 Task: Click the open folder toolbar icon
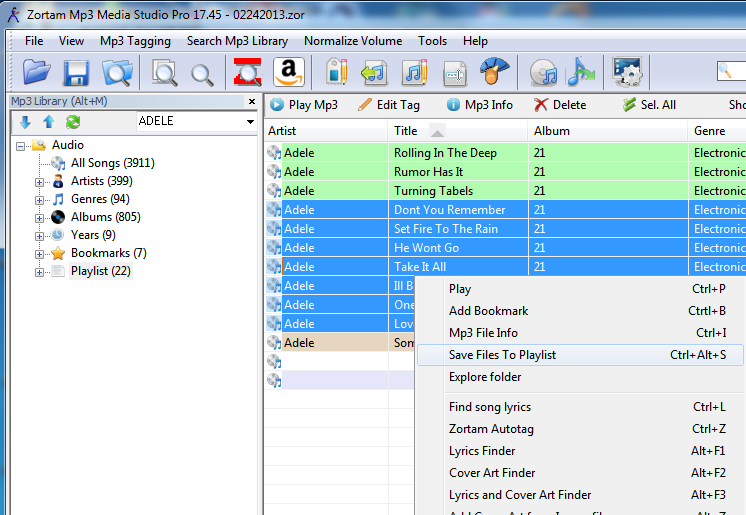point(37,72)
